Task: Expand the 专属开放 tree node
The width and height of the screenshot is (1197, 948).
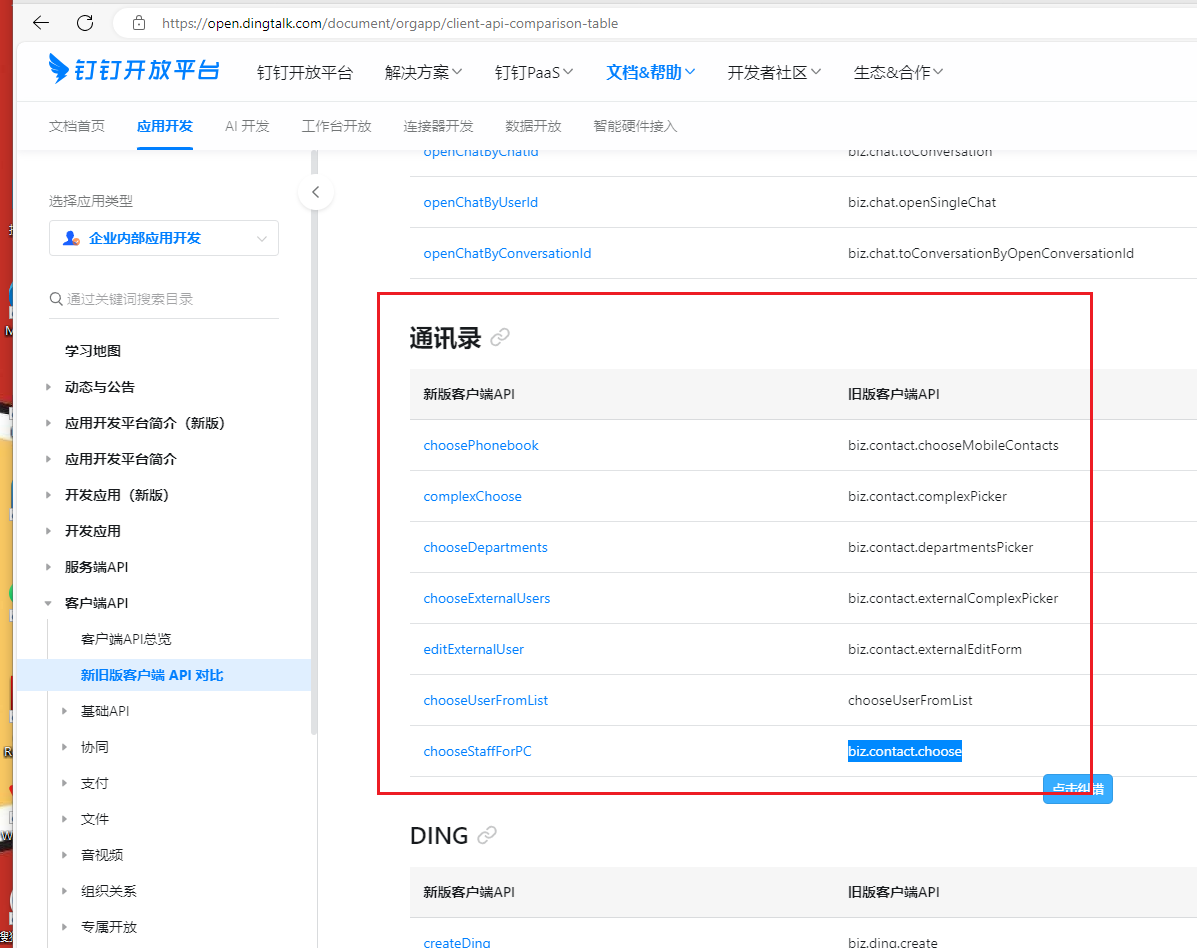Action: point(64,927)
